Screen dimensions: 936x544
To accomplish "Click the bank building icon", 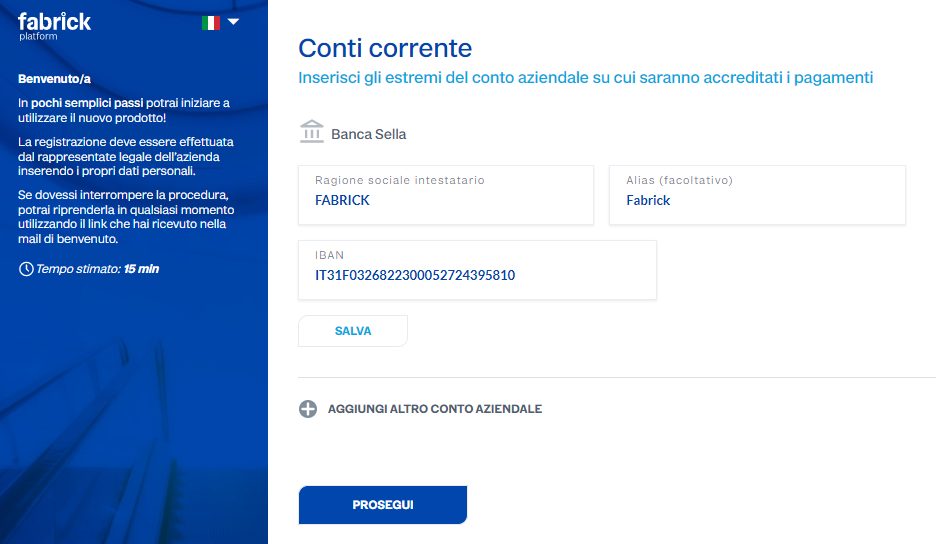I will pyautogui.click(x=312, y=131).
